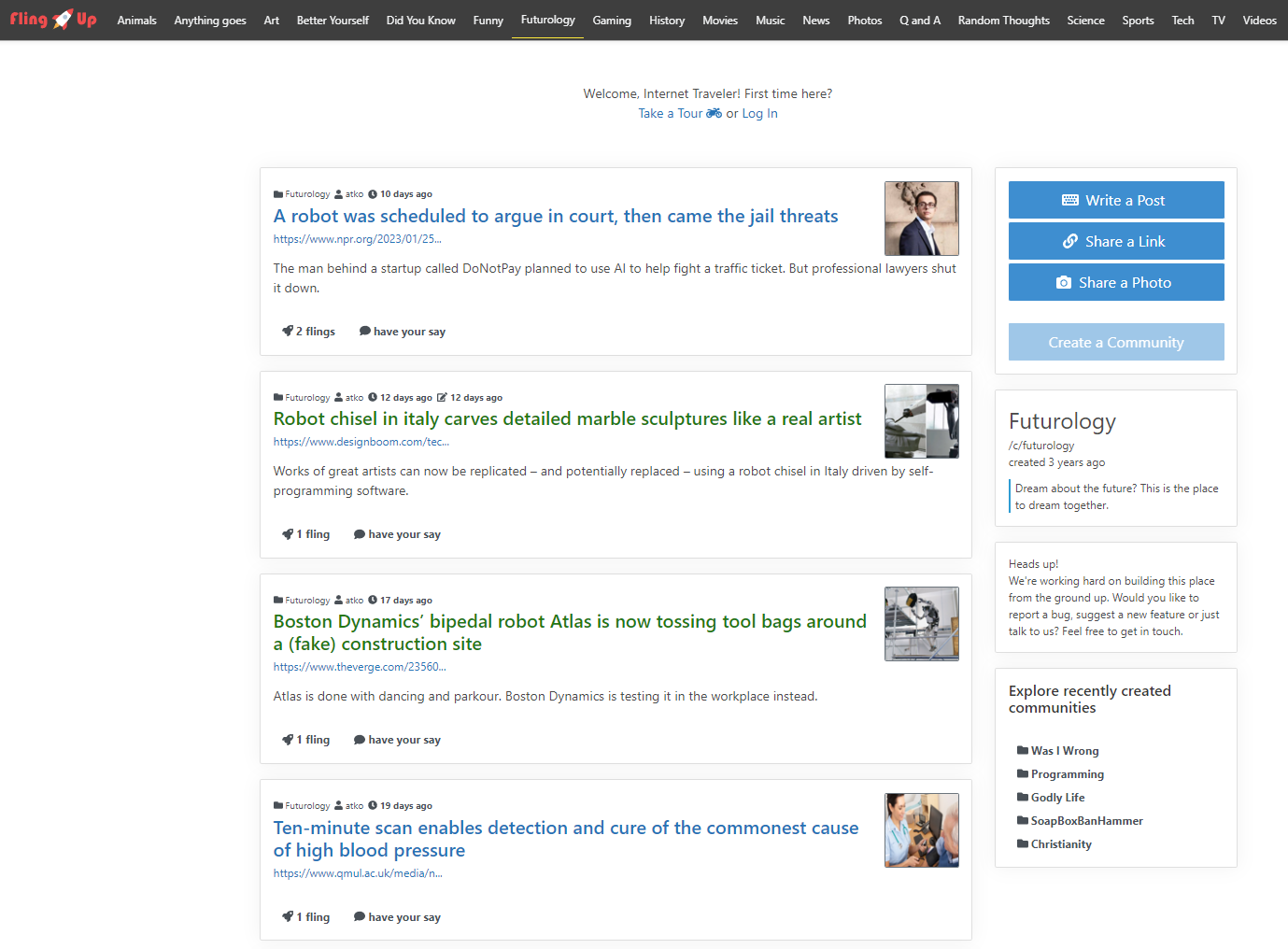Fling the Ten-minute scan post
Viewport: 1288px width, 949px height.
(x=306, y=917)
